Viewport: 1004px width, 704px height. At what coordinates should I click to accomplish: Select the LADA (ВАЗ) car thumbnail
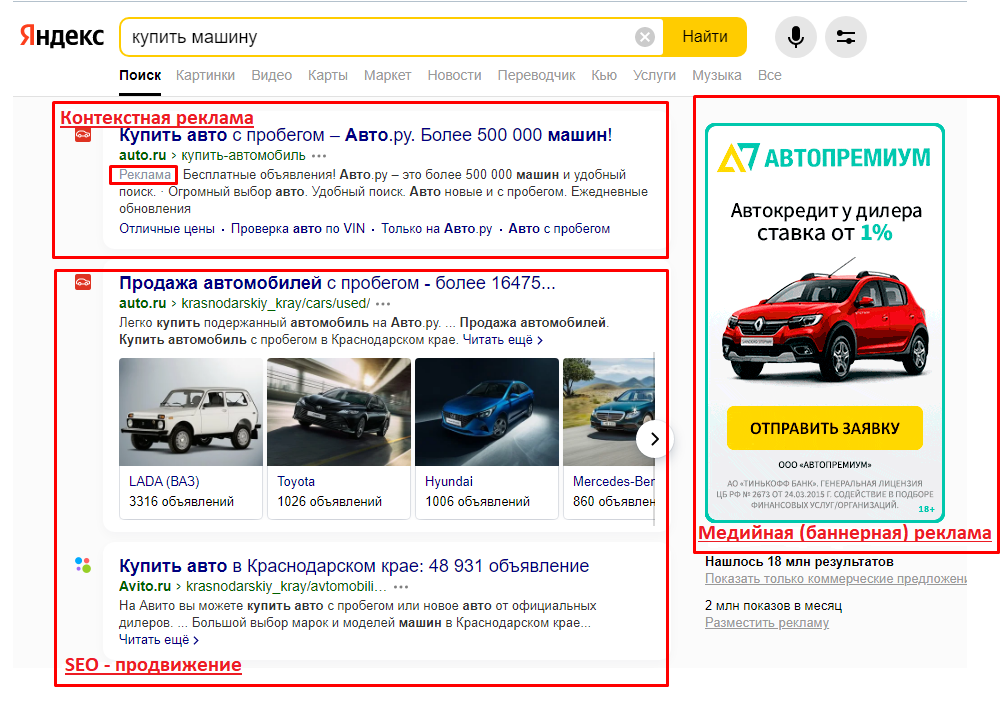pos(191,412)
